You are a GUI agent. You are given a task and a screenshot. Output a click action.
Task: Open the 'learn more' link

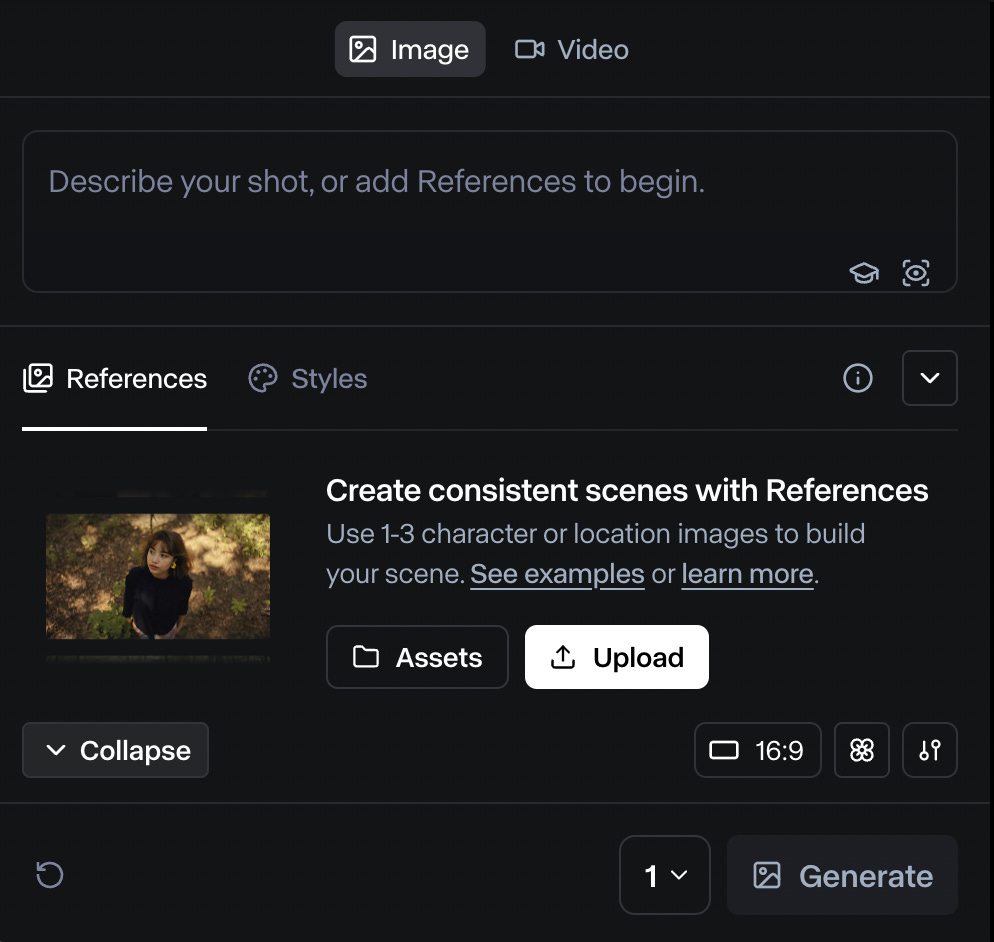pyautogui.click(x=747, y=574)
